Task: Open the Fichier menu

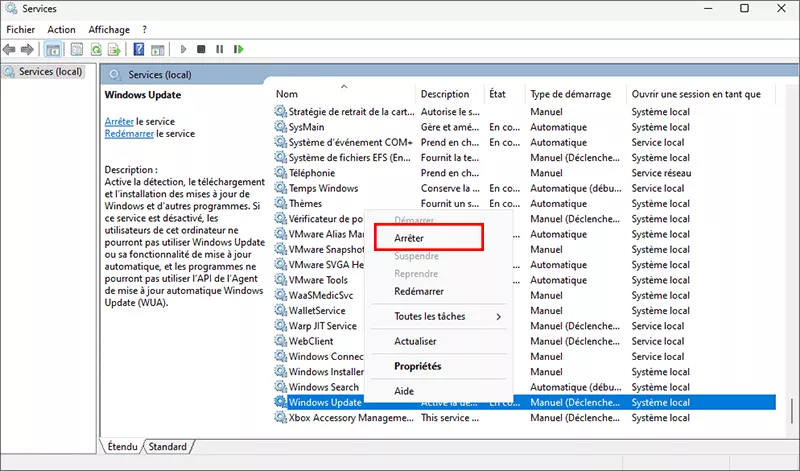Action: click(20, 30)
